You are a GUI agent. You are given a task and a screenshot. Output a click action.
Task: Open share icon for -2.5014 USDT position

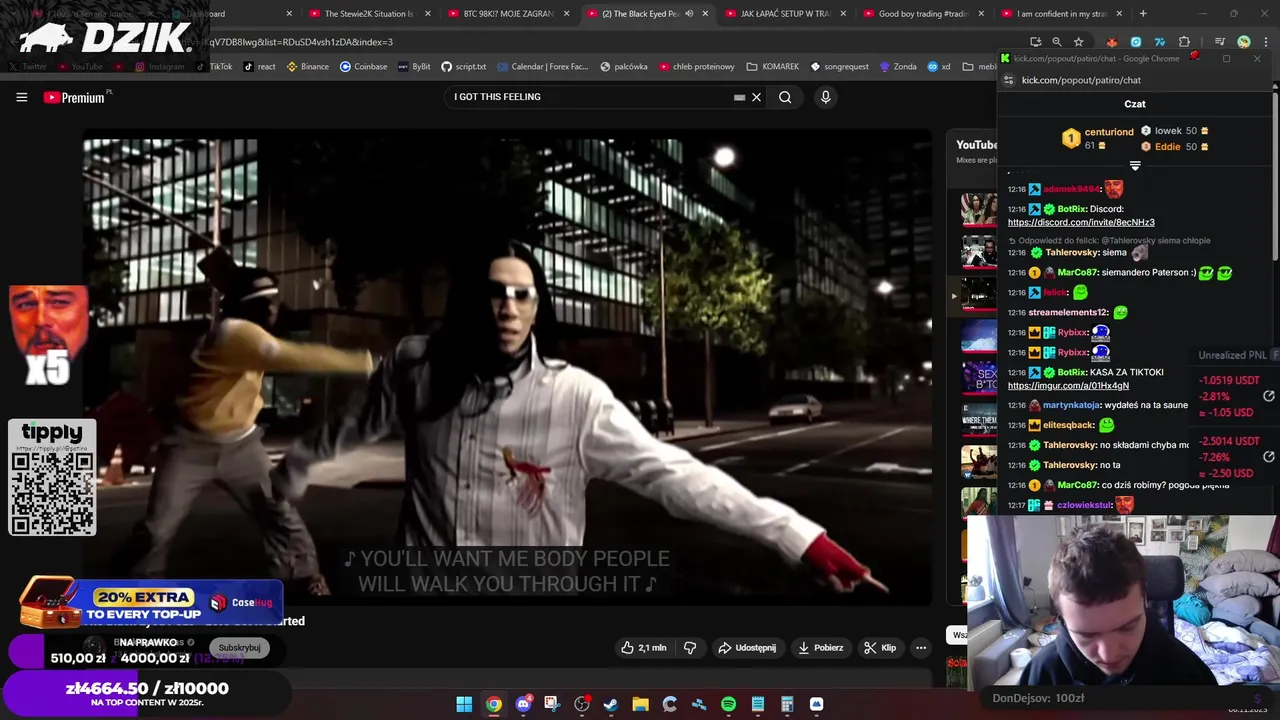(x=1268, y=457)
